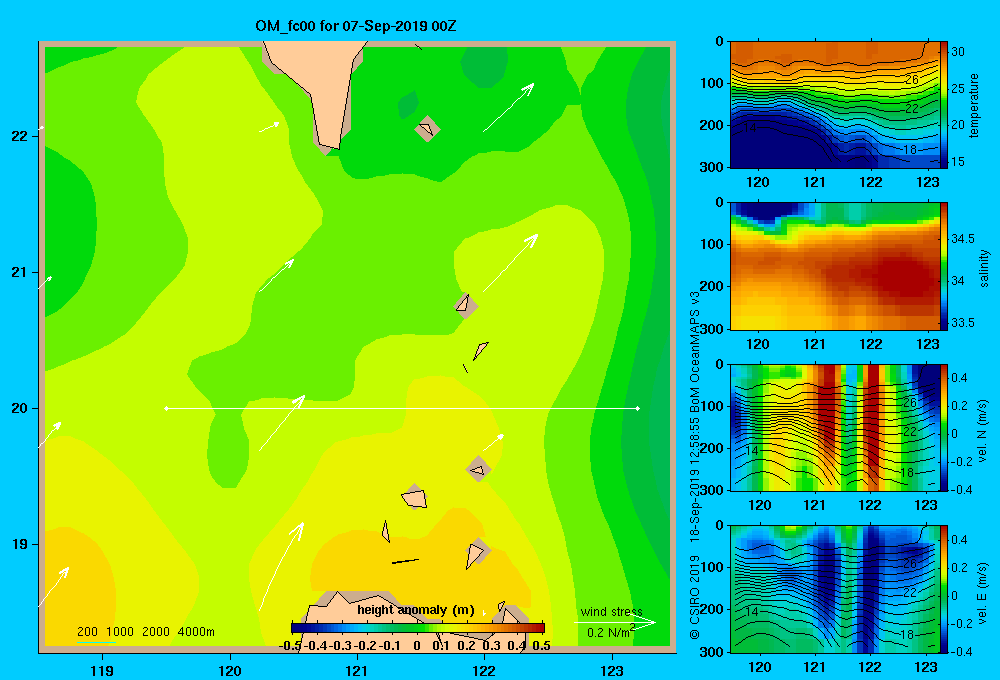Click the 15 value on temperature scale
This screenshot has height=680, width=1000.
pyautogui.click(x=957, y=161)
